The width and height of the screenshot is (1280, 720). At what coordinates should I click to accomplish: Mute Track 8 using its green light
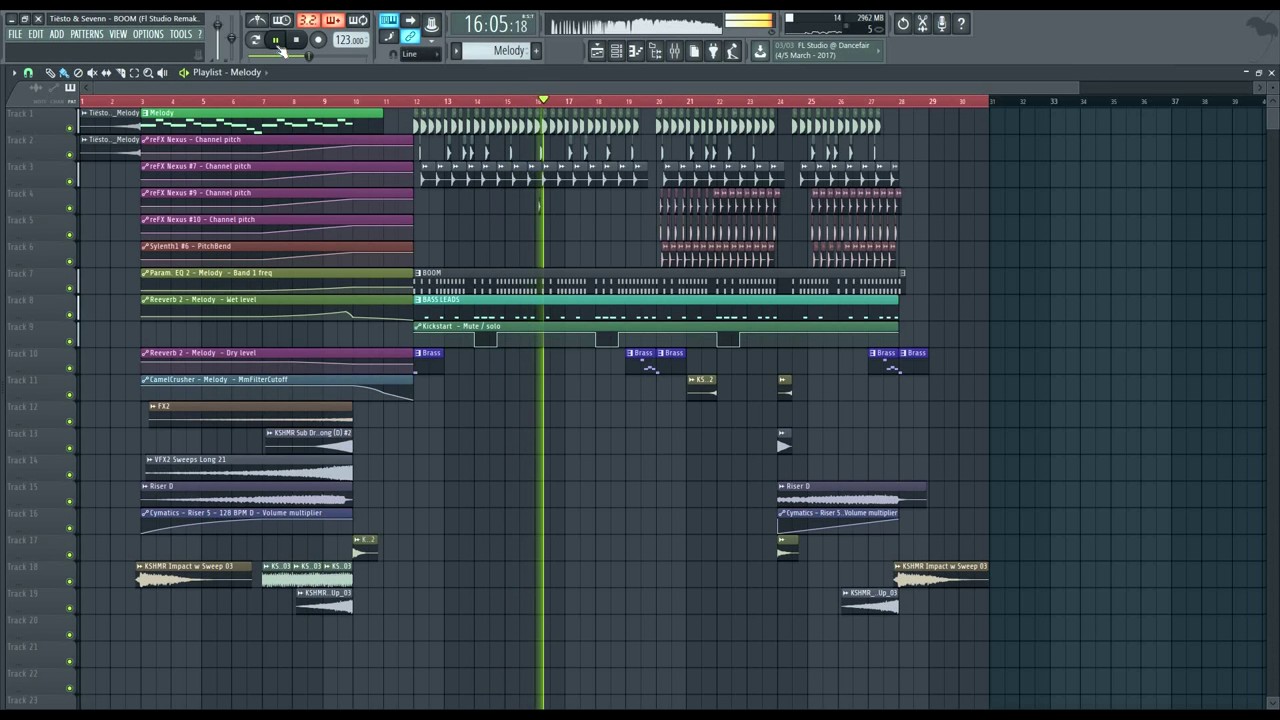(70, 315)
